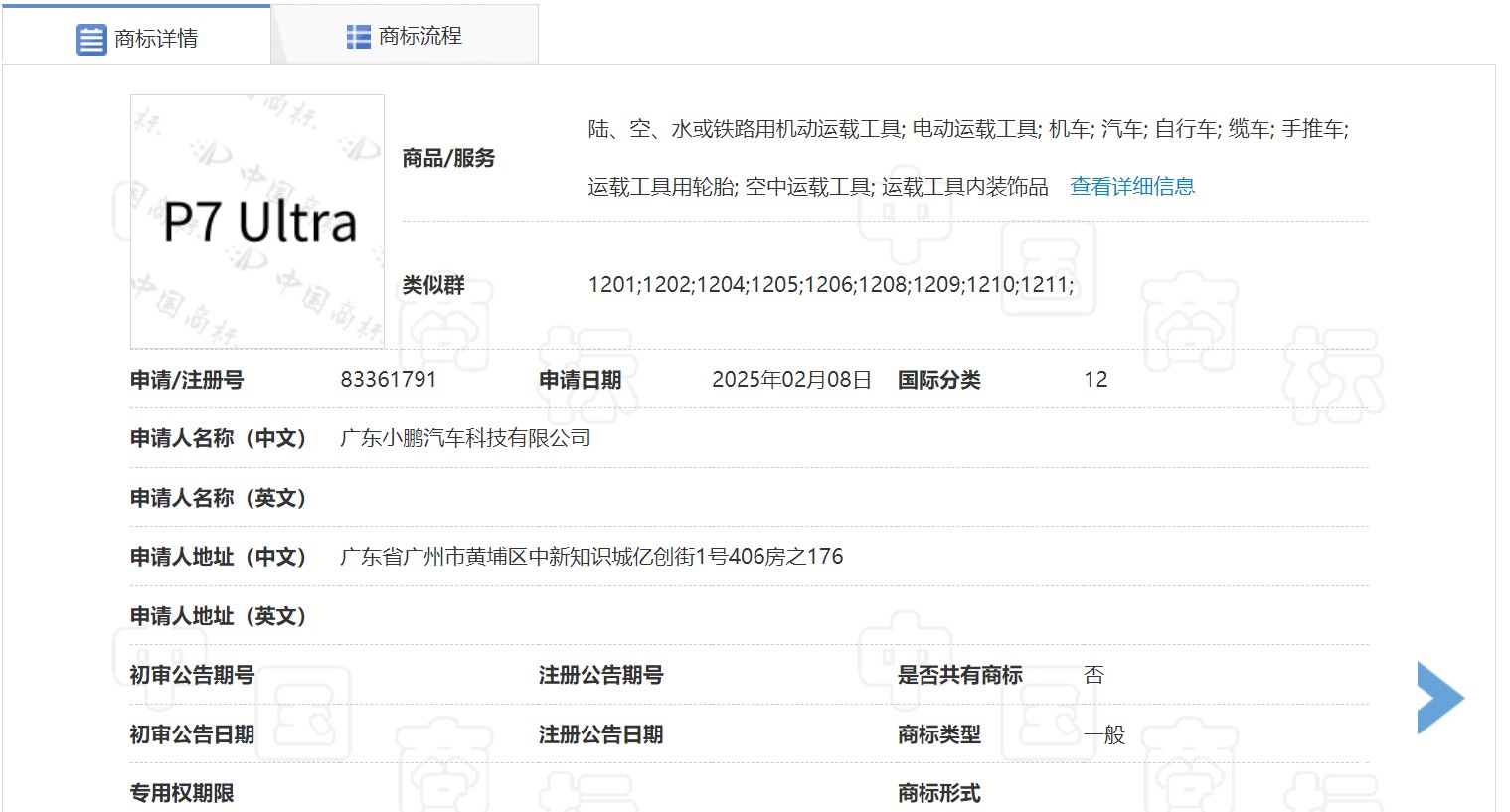Click the blue next arrow

click(x=1440, y=698)
